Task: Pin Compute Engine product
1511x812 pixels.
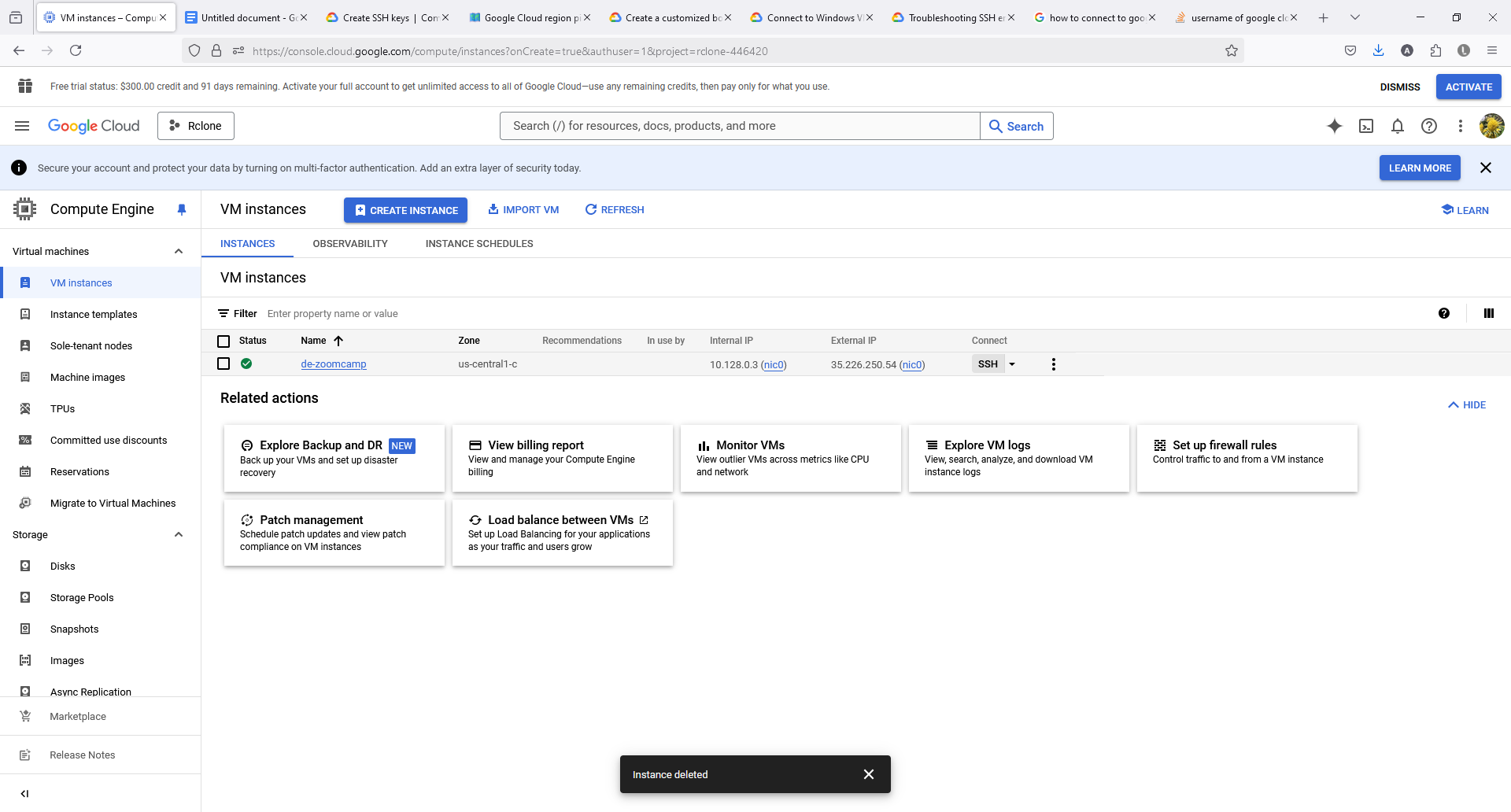Action: (182, 209)
